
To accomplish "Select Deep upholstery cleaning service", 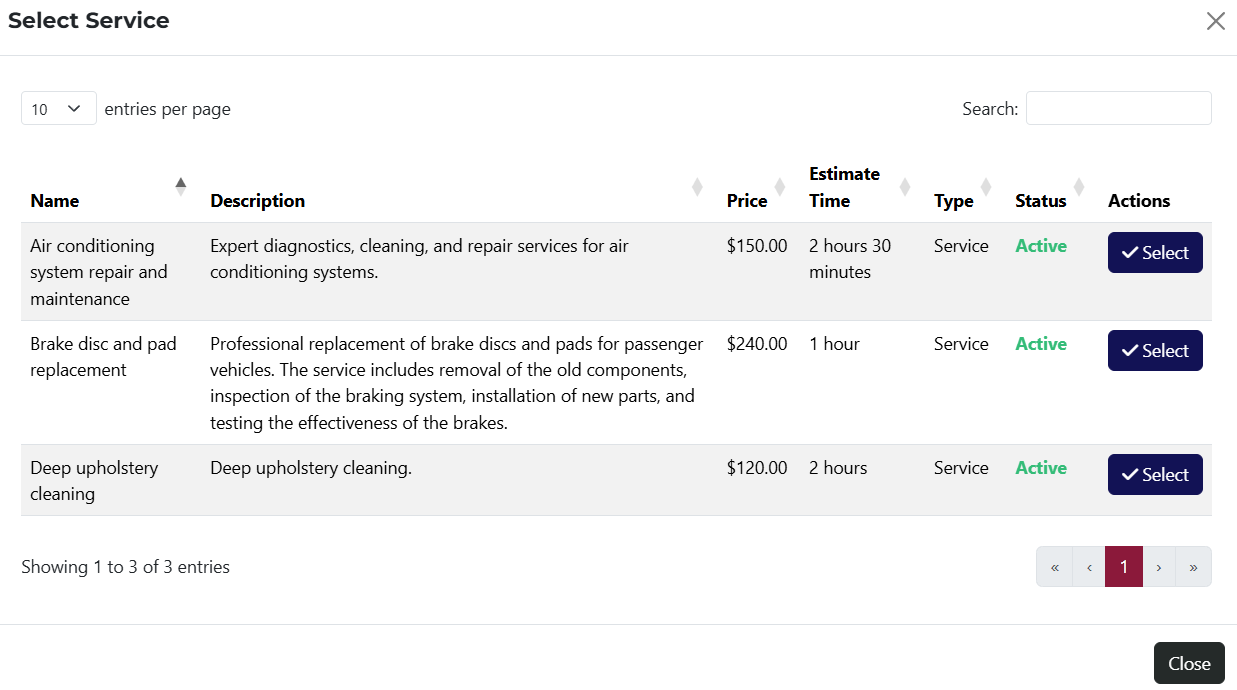I will pyautogui.click(x=1155, y=475).
